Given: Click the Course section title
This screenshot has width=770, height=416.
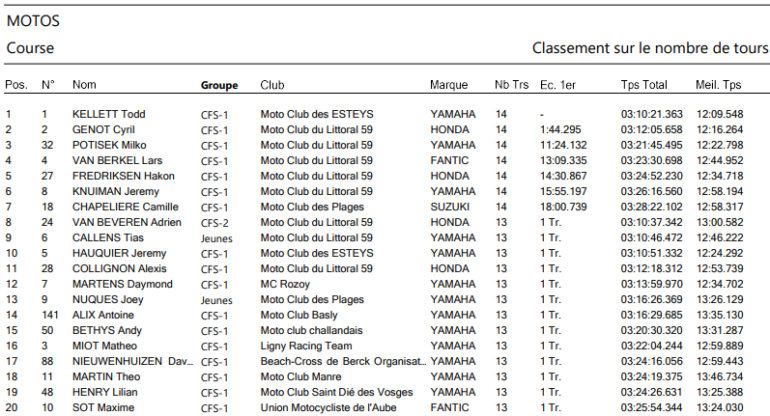Looking at the screenshot, I should [x=30, y=48].
